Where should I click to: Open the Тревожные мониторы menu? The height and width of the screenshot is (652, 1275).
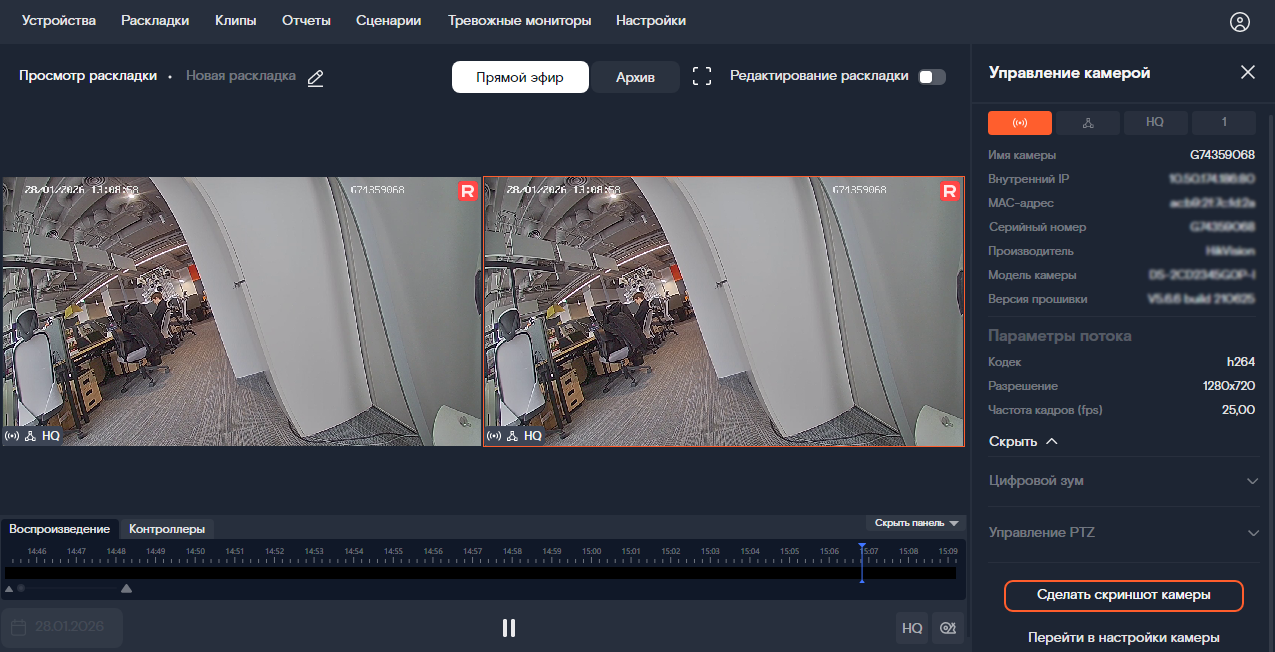click(519, 21)
